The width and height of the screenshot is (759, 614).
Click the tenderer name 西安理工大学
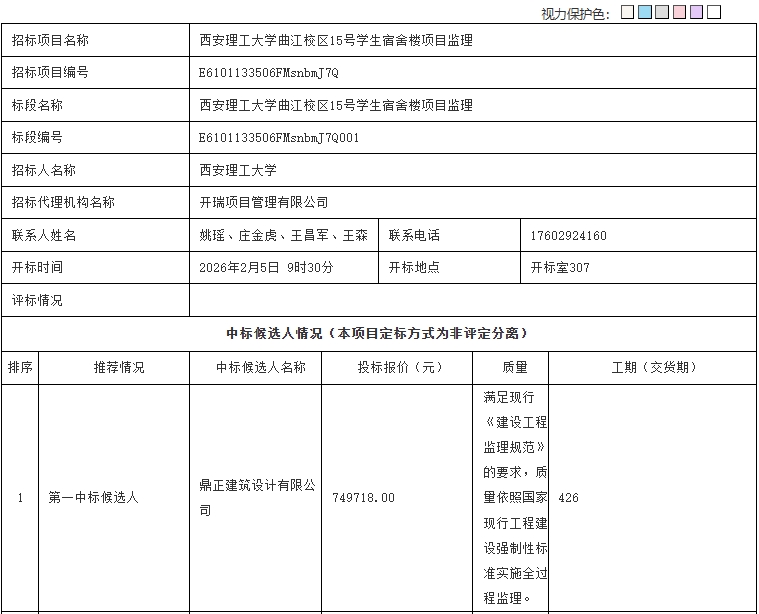click(x=238, y=170)
